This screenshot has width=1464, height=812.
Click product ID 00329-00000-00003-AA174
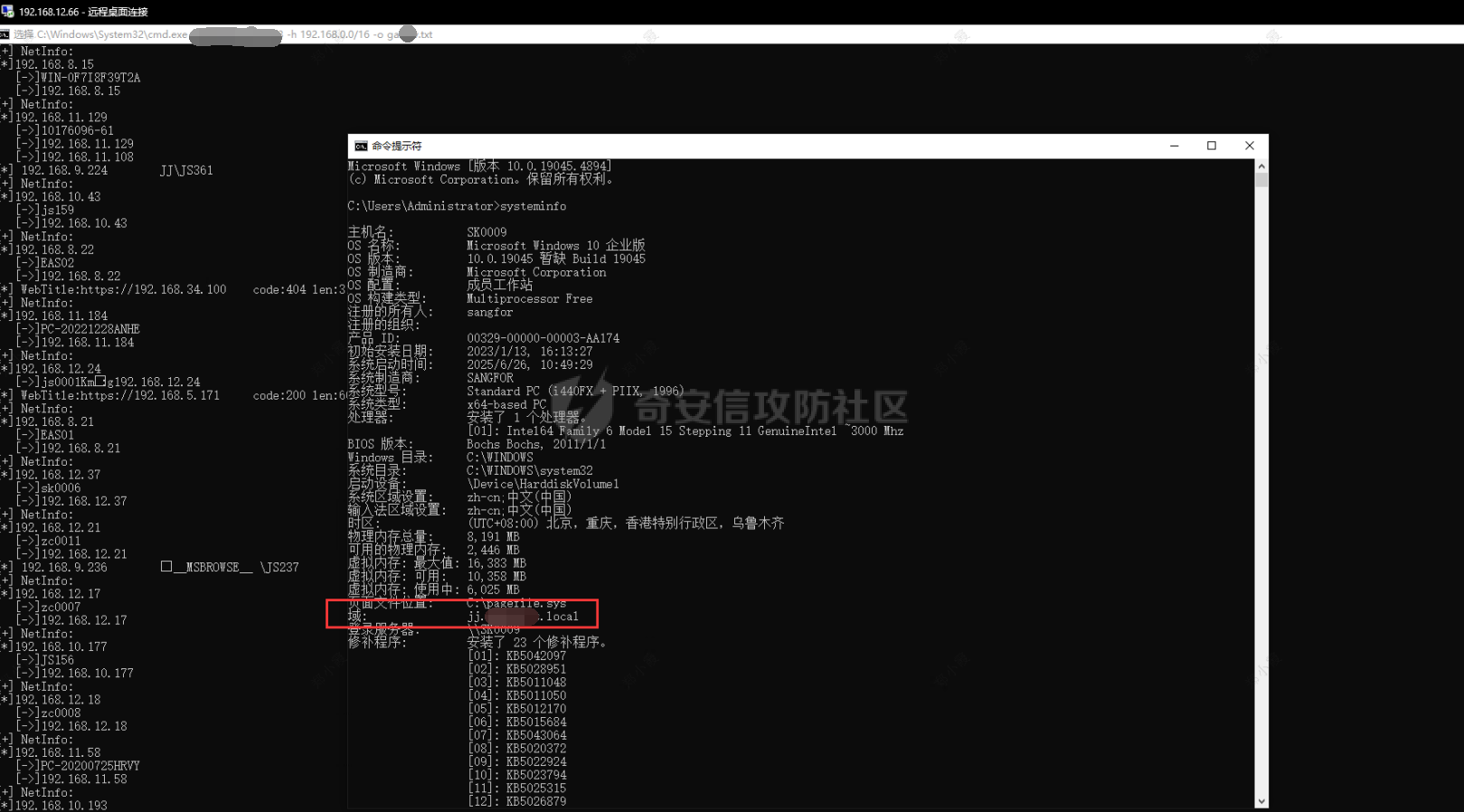click(543, 338)
